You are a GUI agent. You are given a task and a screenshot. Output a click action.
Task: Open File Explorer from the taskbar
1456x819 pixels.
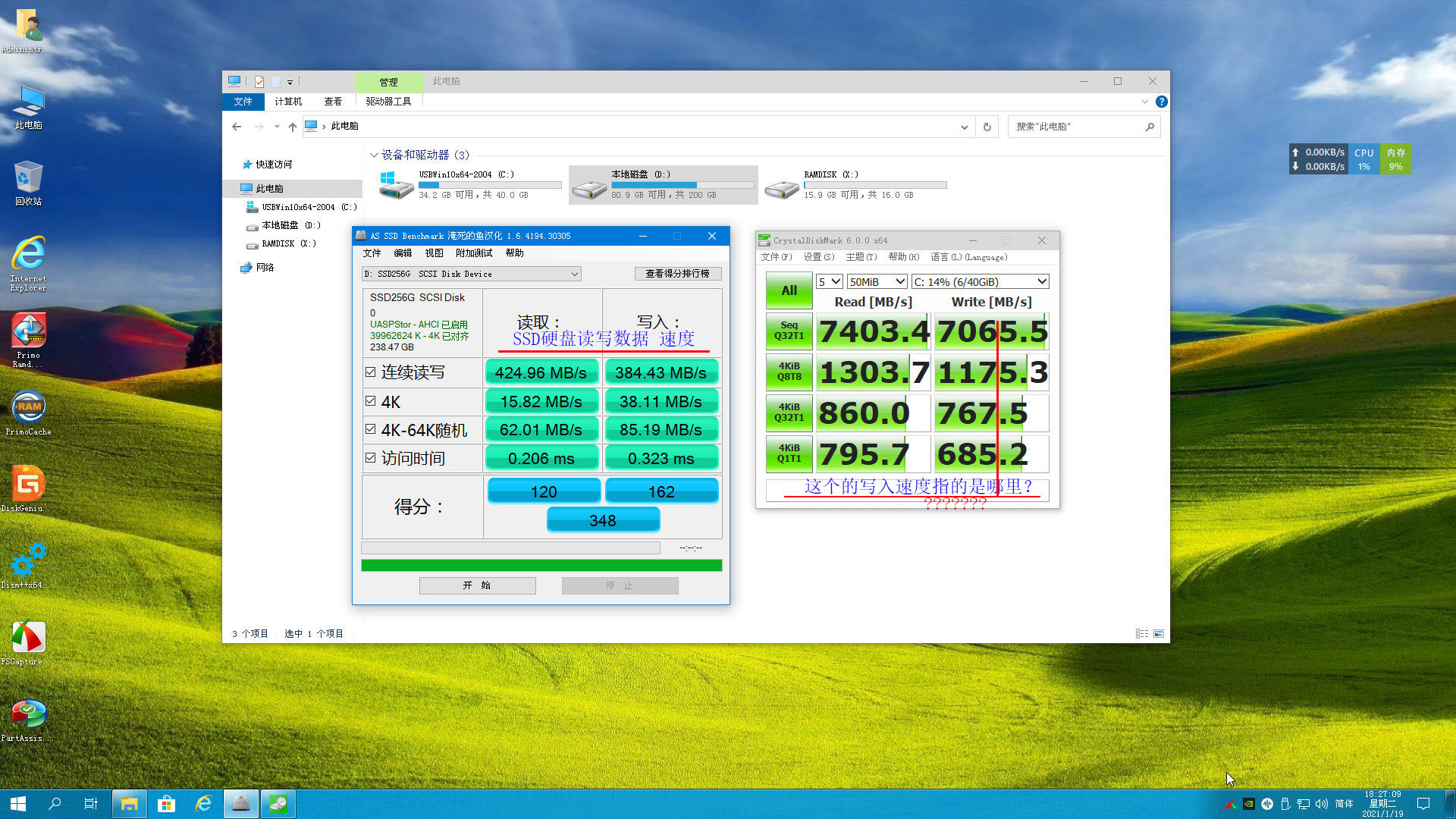click(130, 804)
